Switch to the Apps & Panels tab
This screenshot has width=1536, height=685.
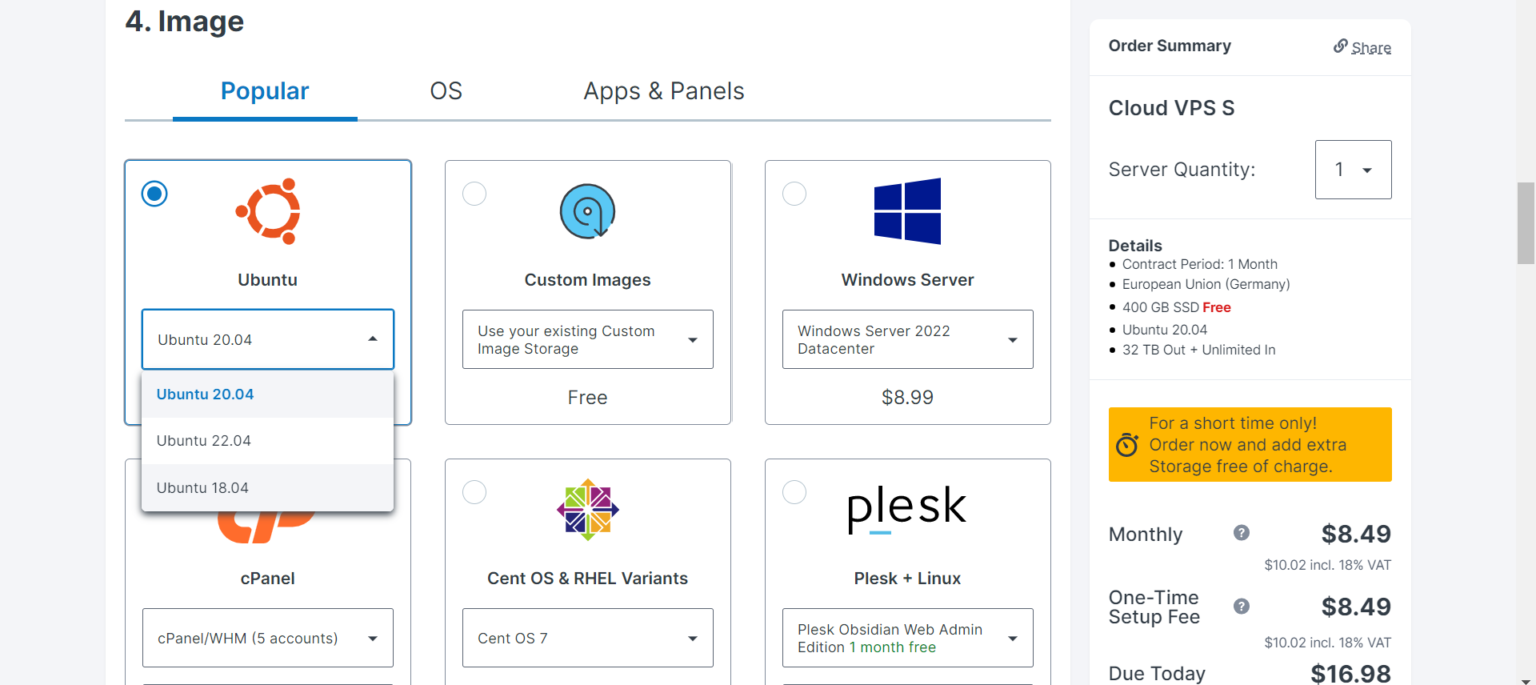pyautogui.click(x=663, y=91)
